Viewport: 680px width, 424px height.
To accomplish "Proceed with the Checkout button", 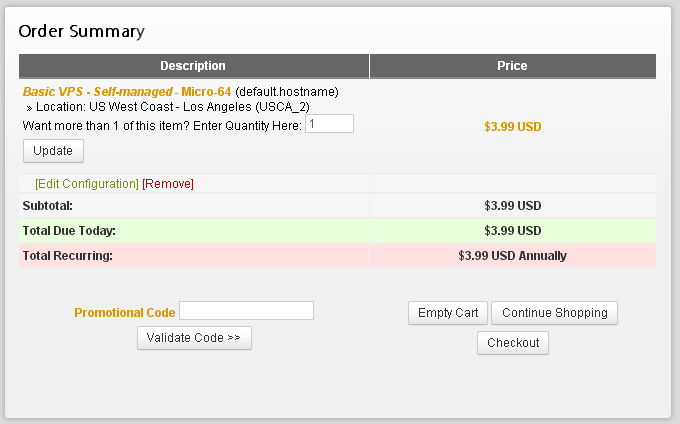I will tap(513, 343).
